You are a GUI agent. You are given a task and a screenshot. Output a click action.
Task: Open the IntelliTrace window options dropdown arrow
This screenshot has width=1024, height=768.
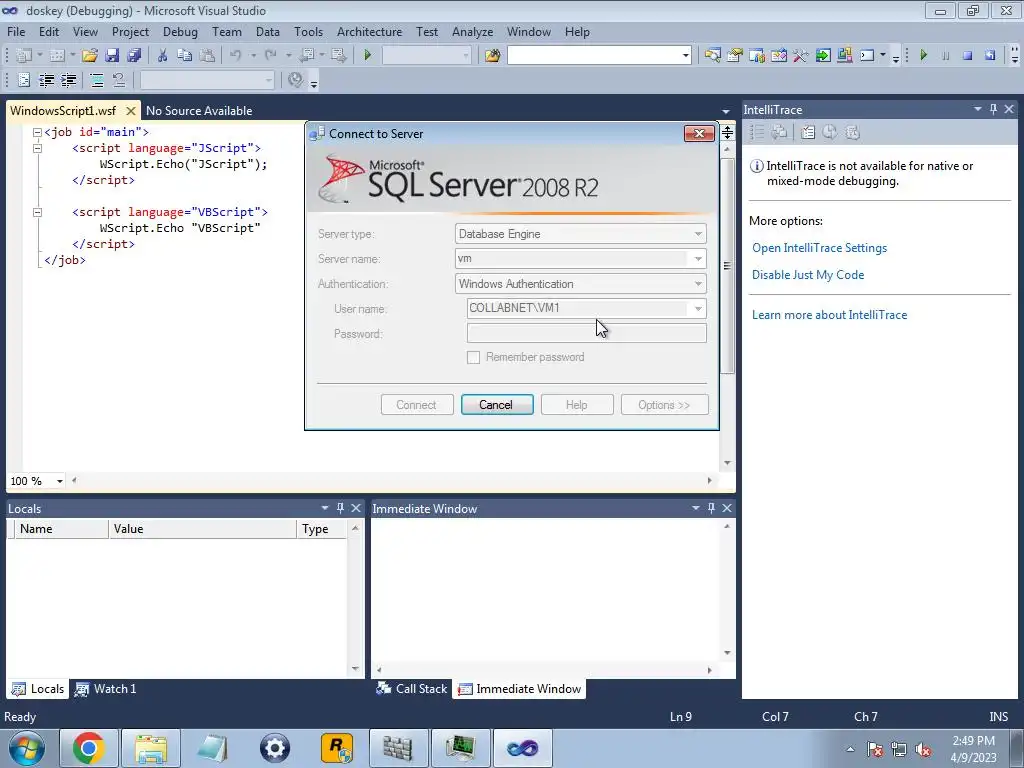[978, 109]
